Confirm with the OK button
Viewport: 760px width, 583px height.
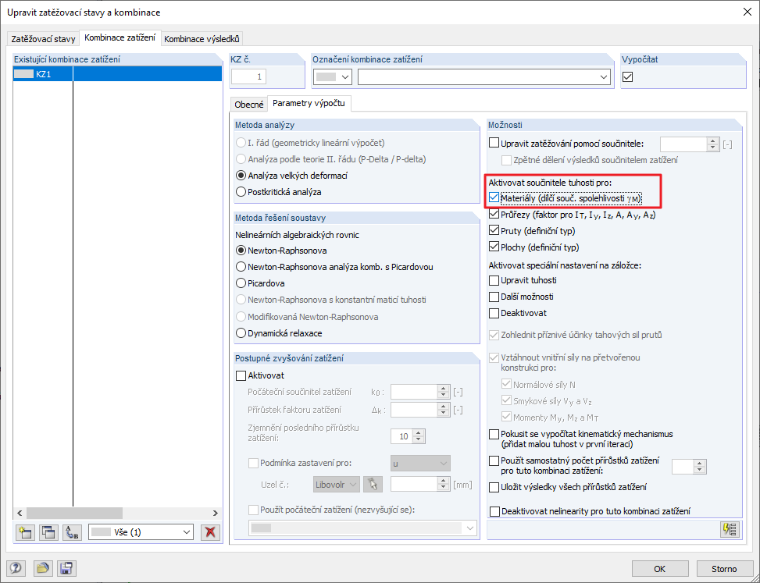tap(660, 568)
